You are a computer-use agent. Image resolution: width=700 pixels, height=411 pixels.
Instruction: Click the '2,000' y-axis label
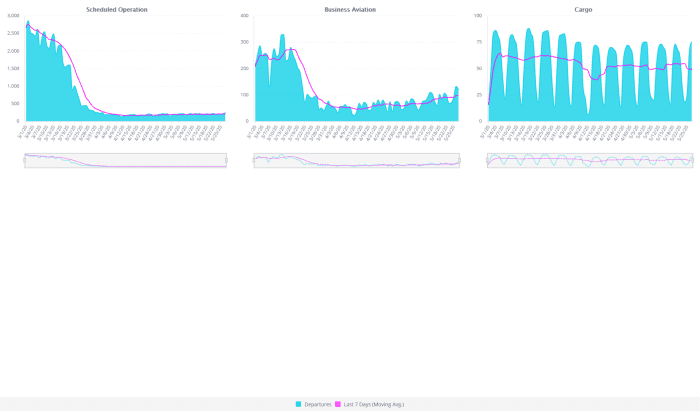14,51
